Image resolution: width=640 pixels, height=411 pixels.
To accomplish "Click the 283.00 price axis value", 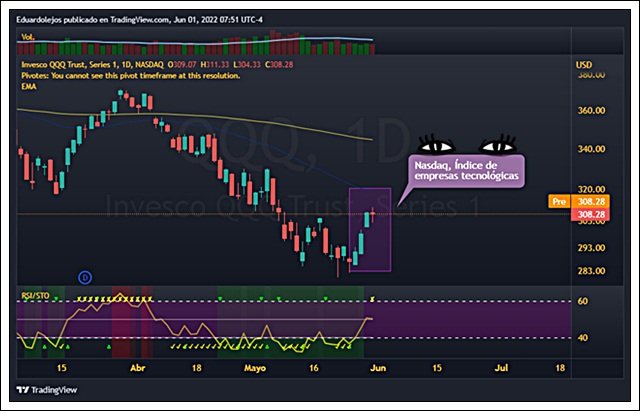I will (x=591, y=271).
